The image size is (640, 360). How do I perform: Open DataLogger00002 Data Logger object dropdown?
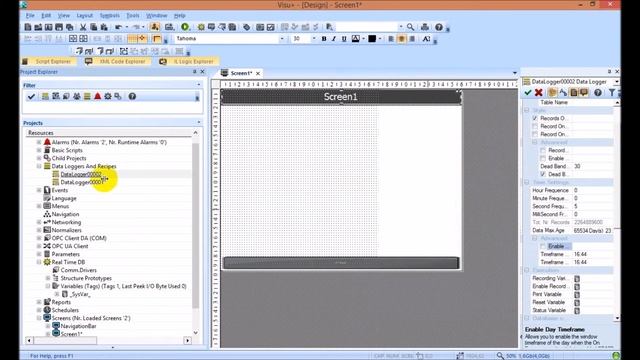click(616, 82)
